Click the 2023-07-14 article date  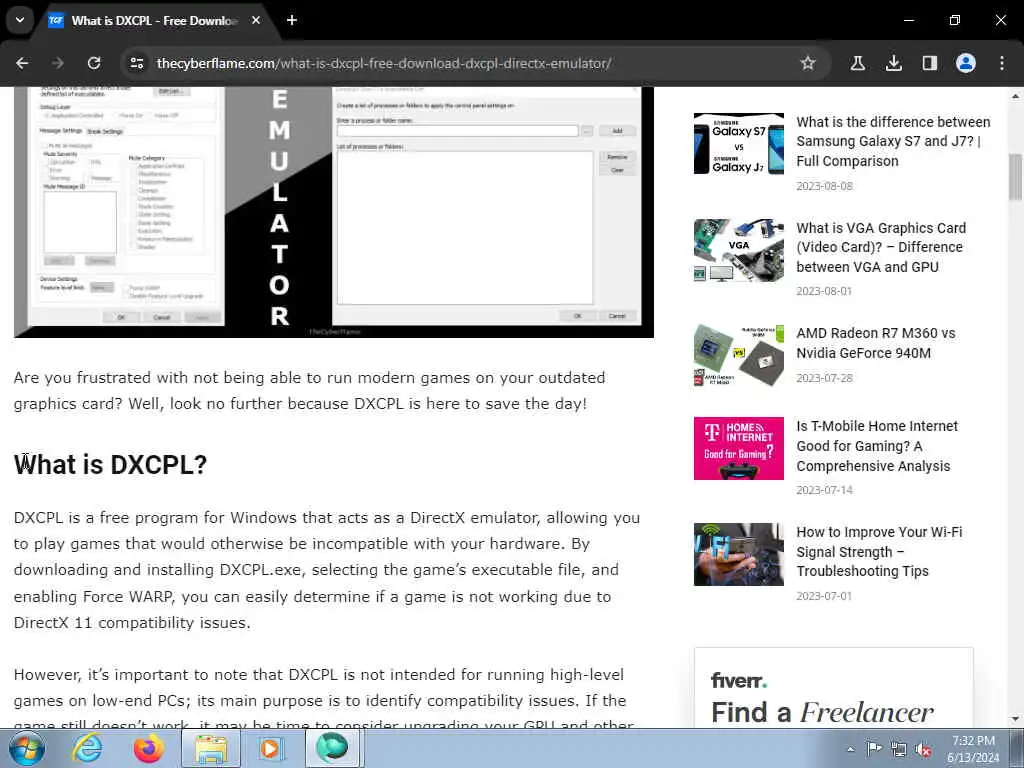824,490
